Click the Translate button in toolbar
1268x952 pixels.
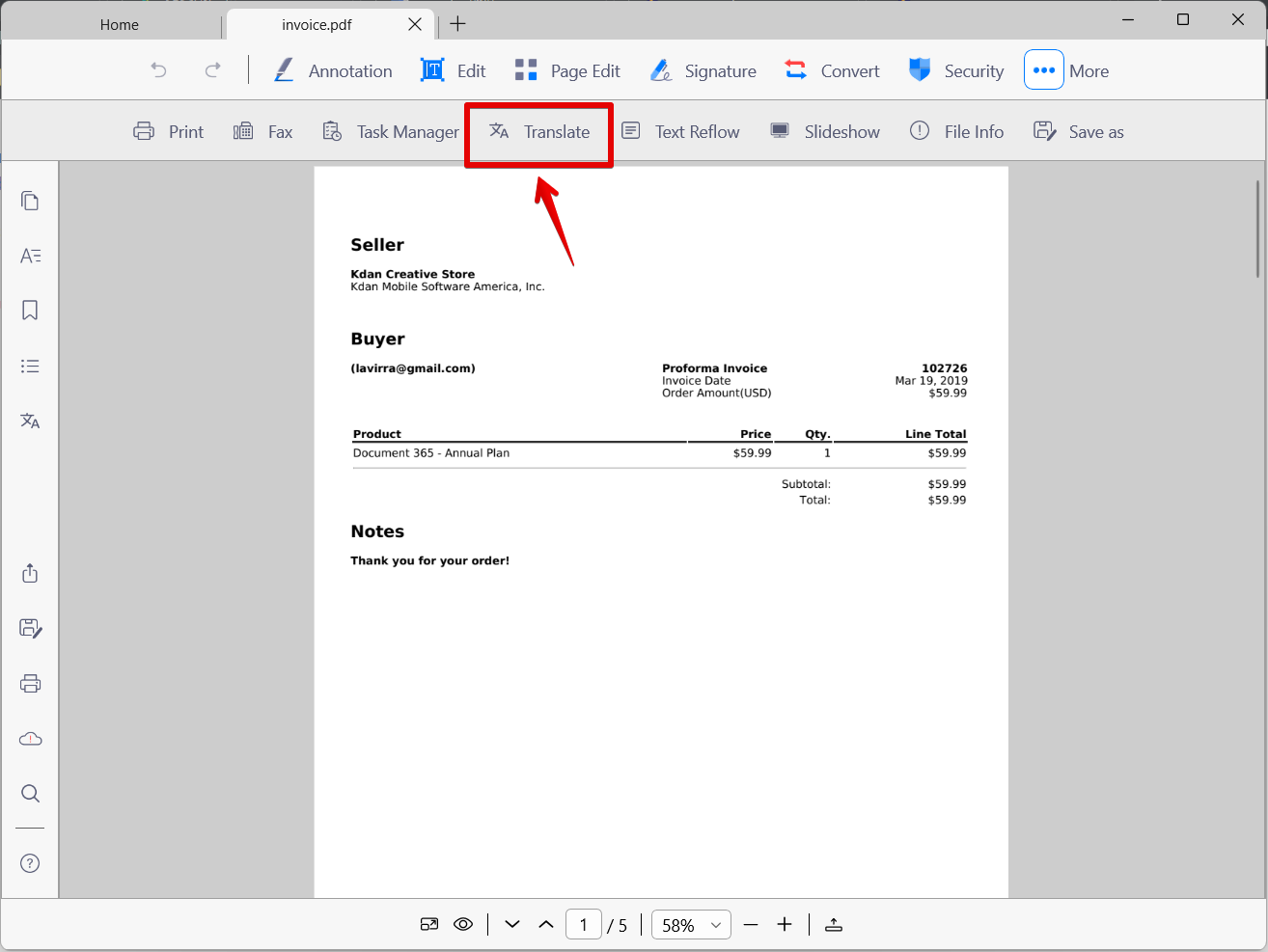pyautogui.click(x=539, y=131)
